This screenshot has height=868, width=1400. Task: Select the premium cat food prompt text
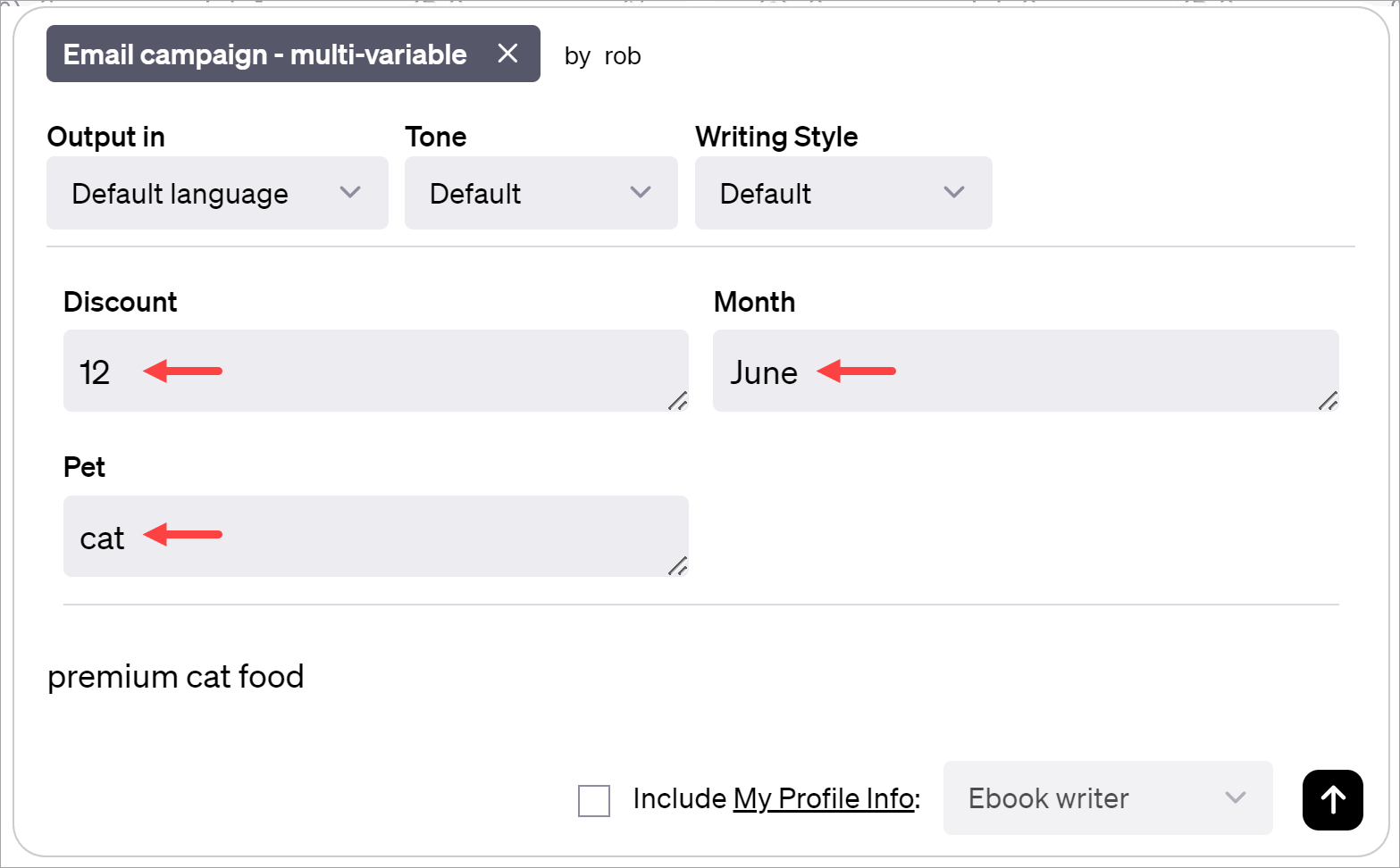coord(176,677)
